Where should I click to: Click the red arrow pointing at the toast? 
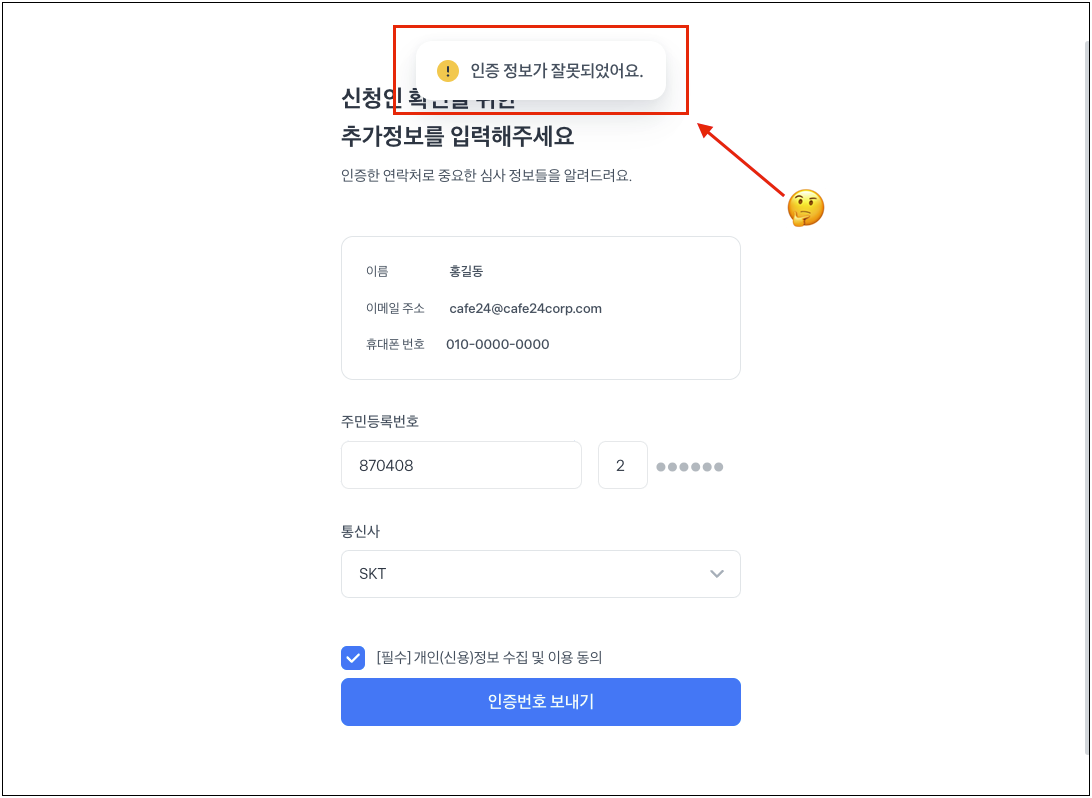point(740,158)
